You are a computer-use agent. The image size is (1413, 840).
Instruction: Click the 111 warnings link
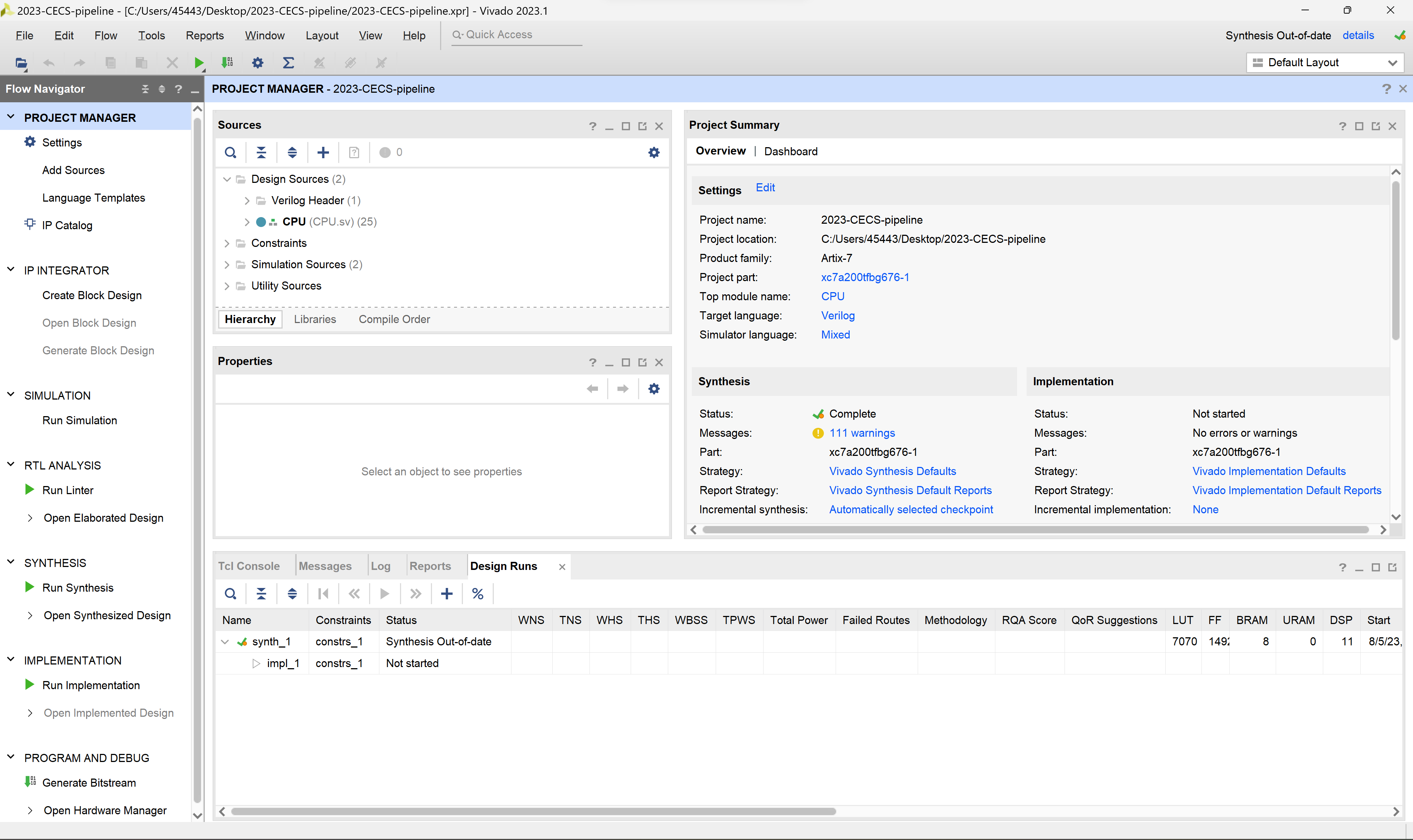pyautogui.click(x=862, y=432)
